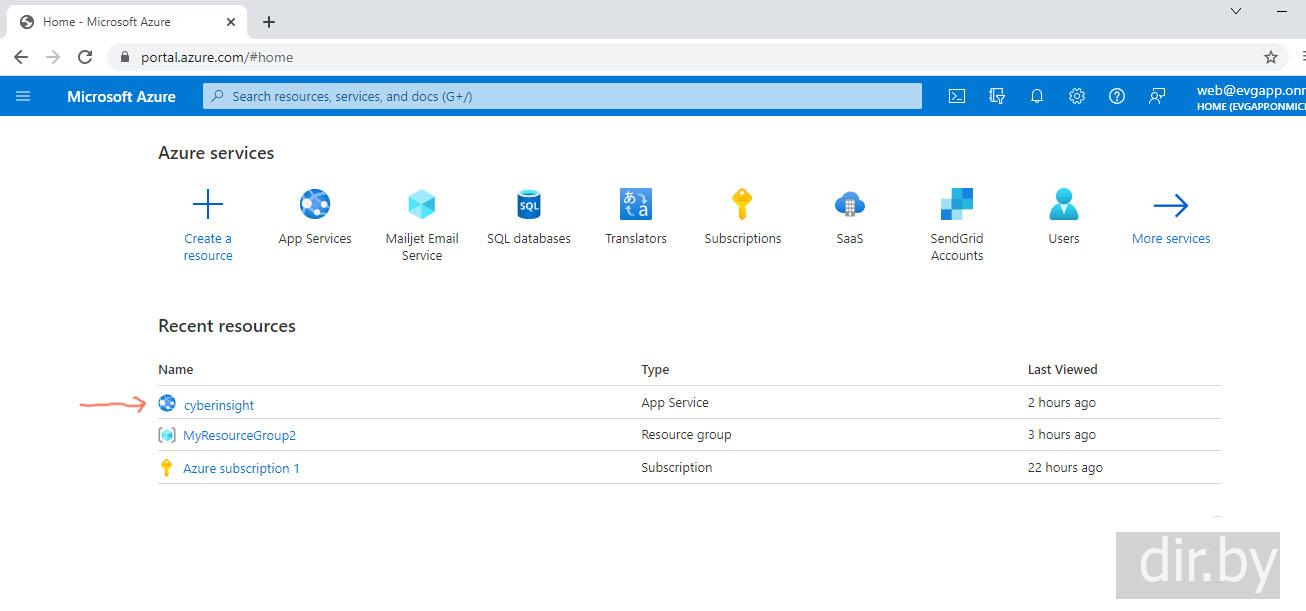
Task: Click the Create a resource plus icon
Action: pyautogui.click(x=208, y=205)
